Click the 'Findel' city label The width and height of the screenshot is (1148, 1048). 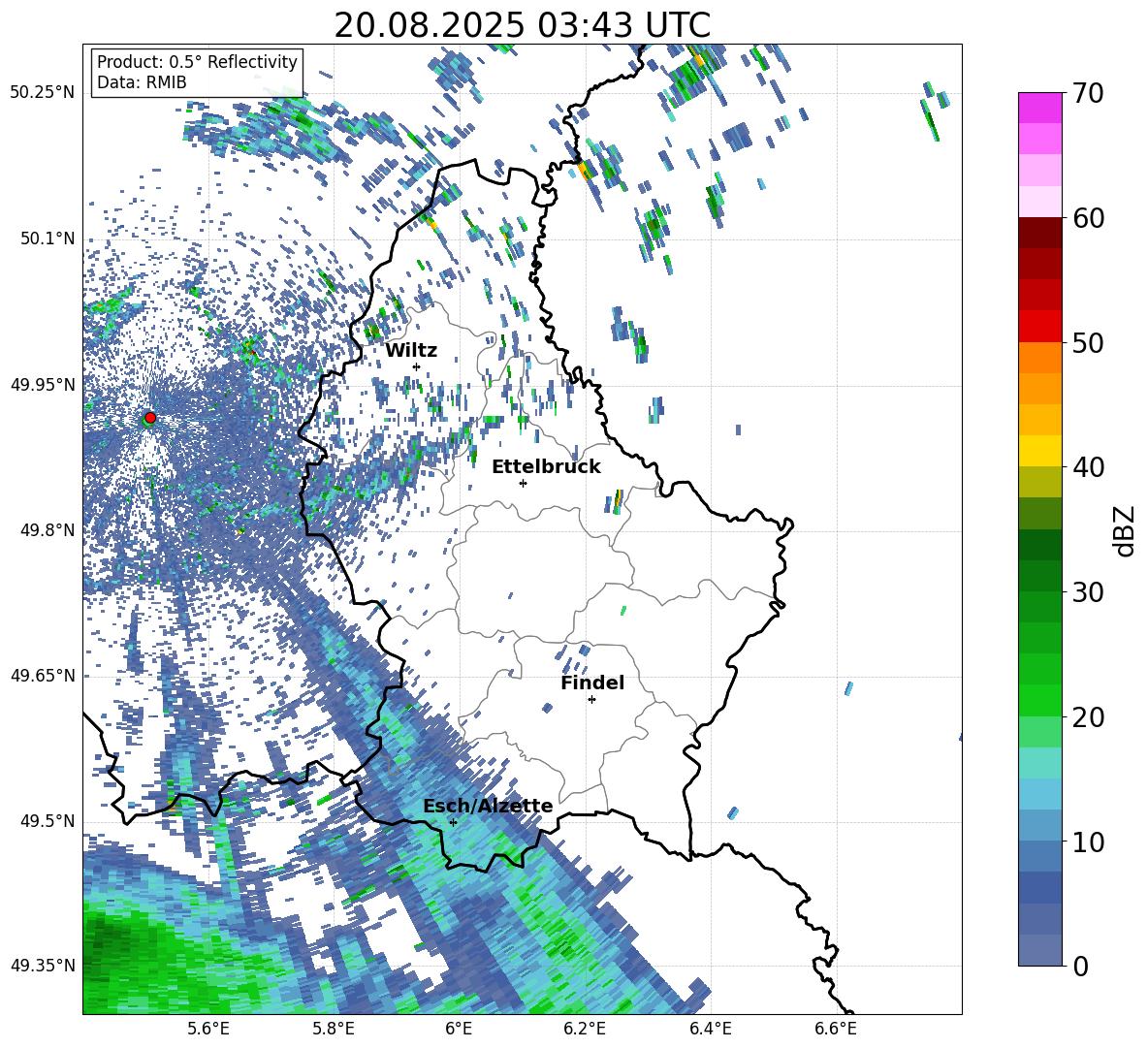(592, 683)
